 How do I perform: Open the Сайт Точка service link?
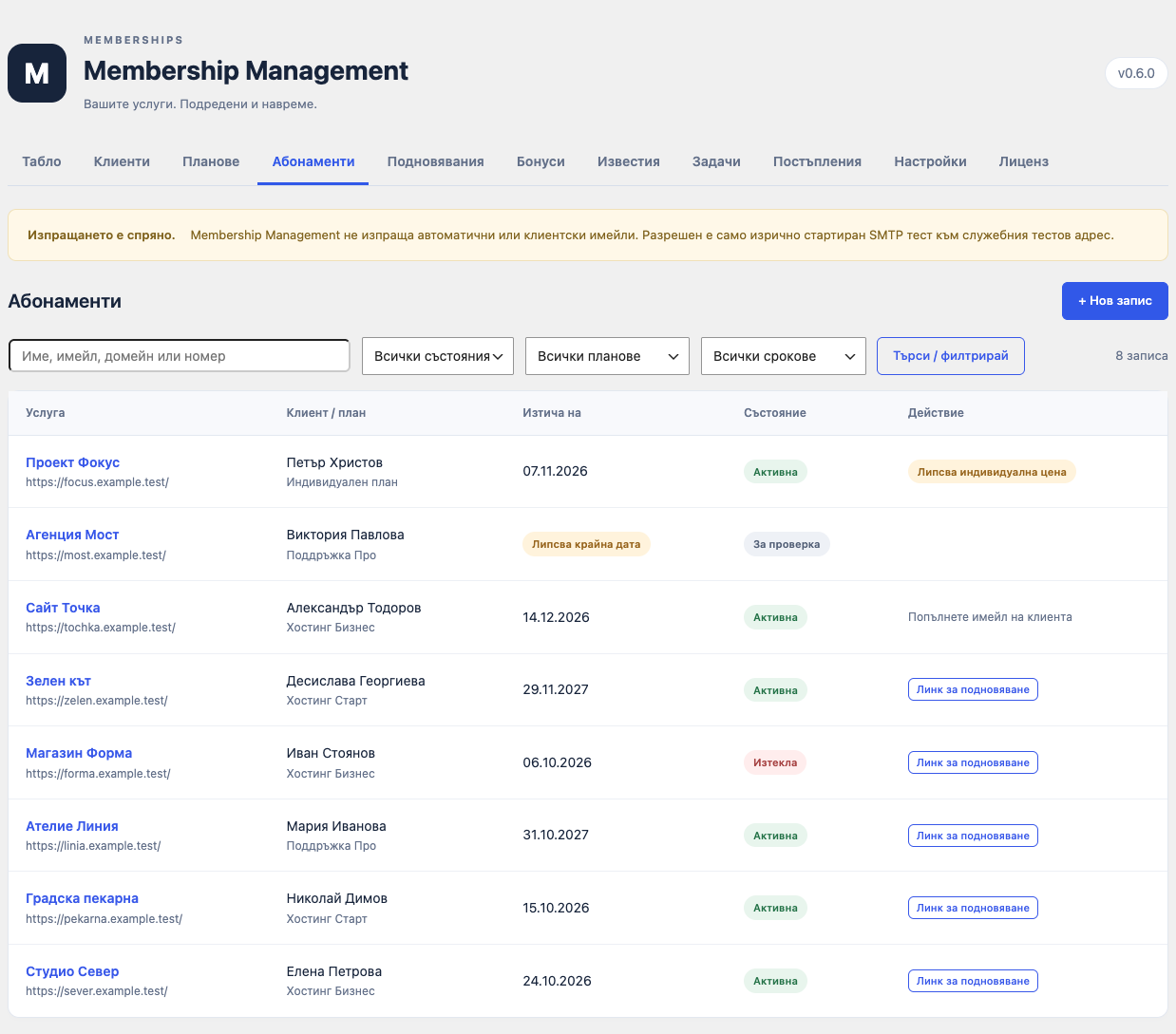(x=63, y=608)
